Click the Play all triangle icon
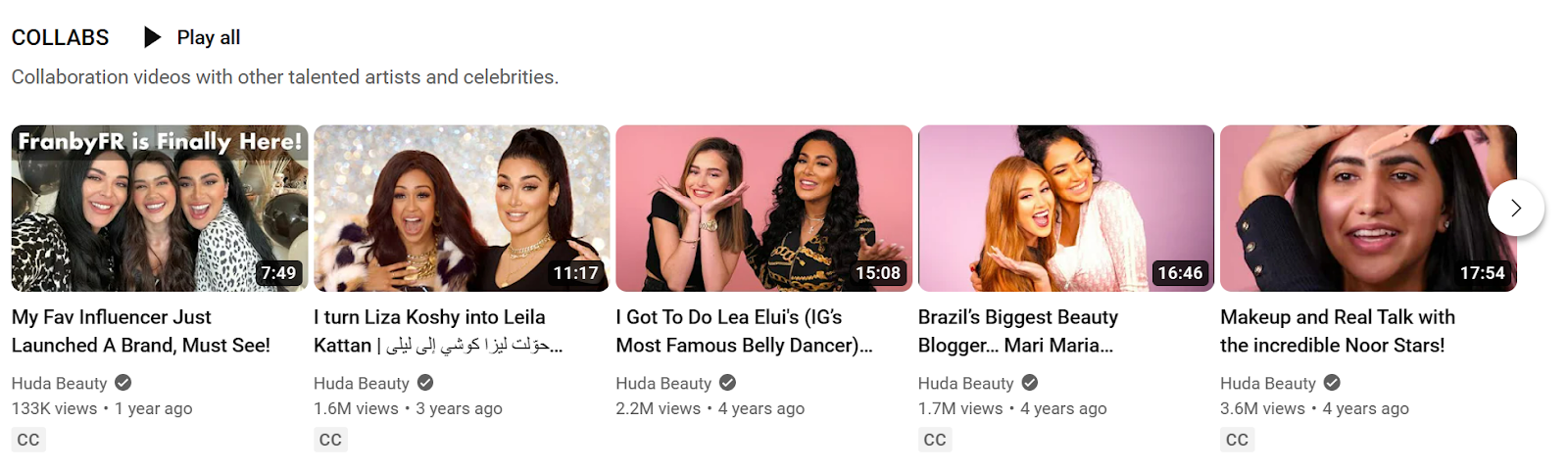The image size is (1568, 469). coord(152,37)
